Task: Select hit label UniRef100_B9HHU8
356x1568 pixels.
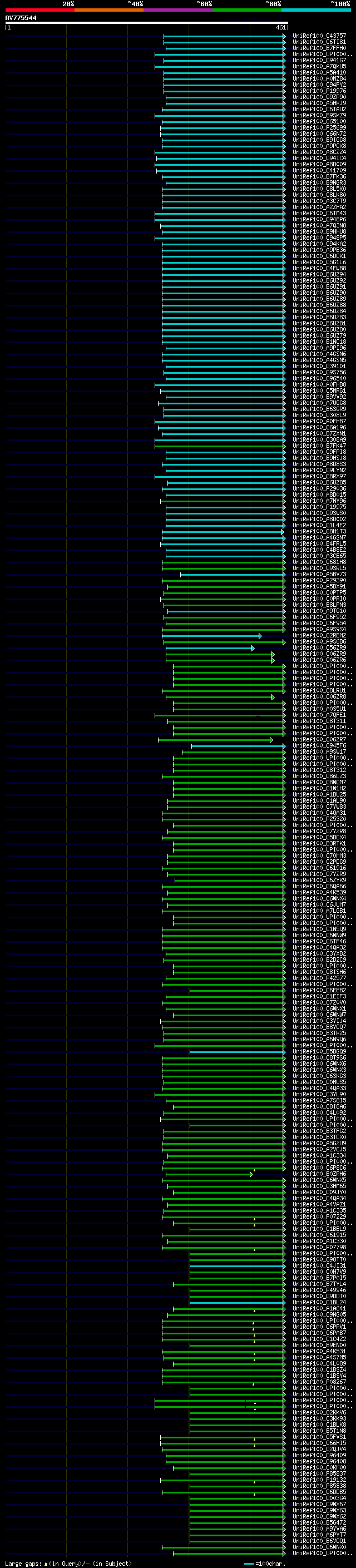Action: [x=319, y=232]
